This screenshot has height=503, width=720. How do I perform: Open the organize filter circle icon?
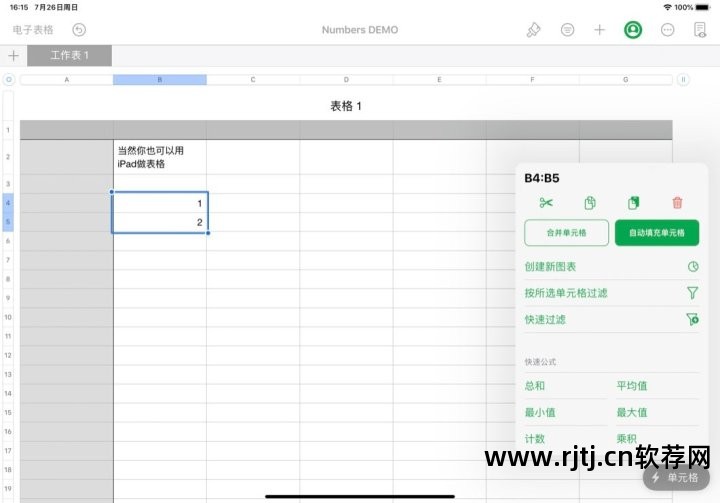[568, 30]
